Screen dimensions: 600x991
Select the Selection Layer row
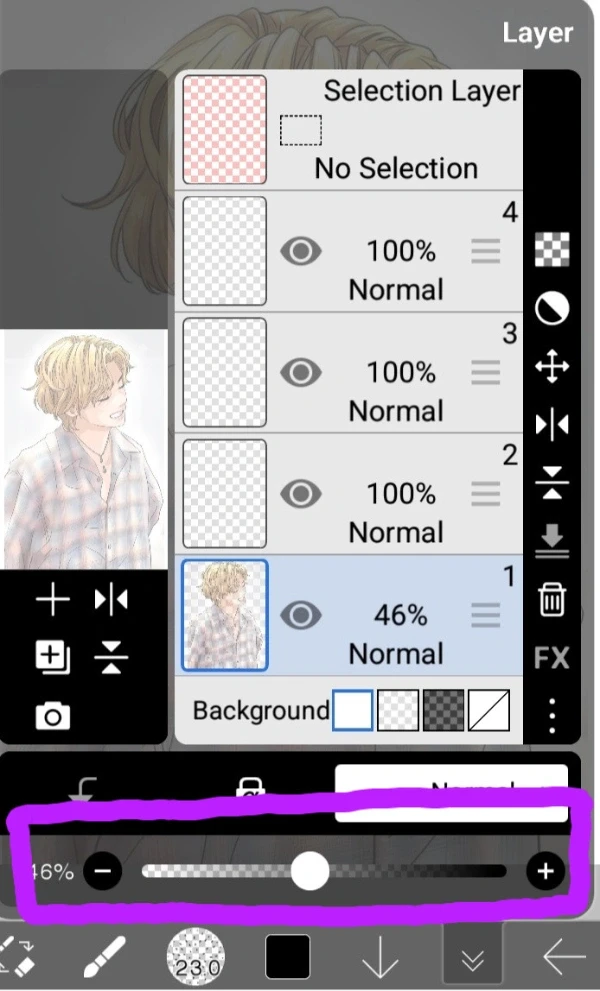click(x=349, y=130)
